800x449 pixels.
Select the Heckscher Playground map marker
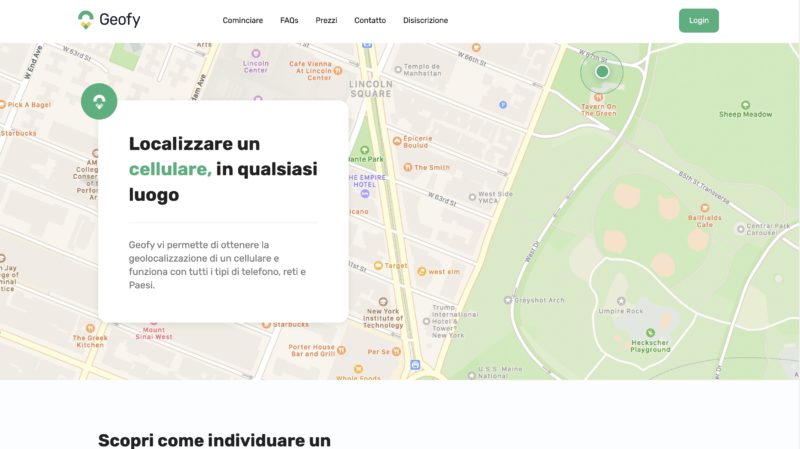(650, 332)
